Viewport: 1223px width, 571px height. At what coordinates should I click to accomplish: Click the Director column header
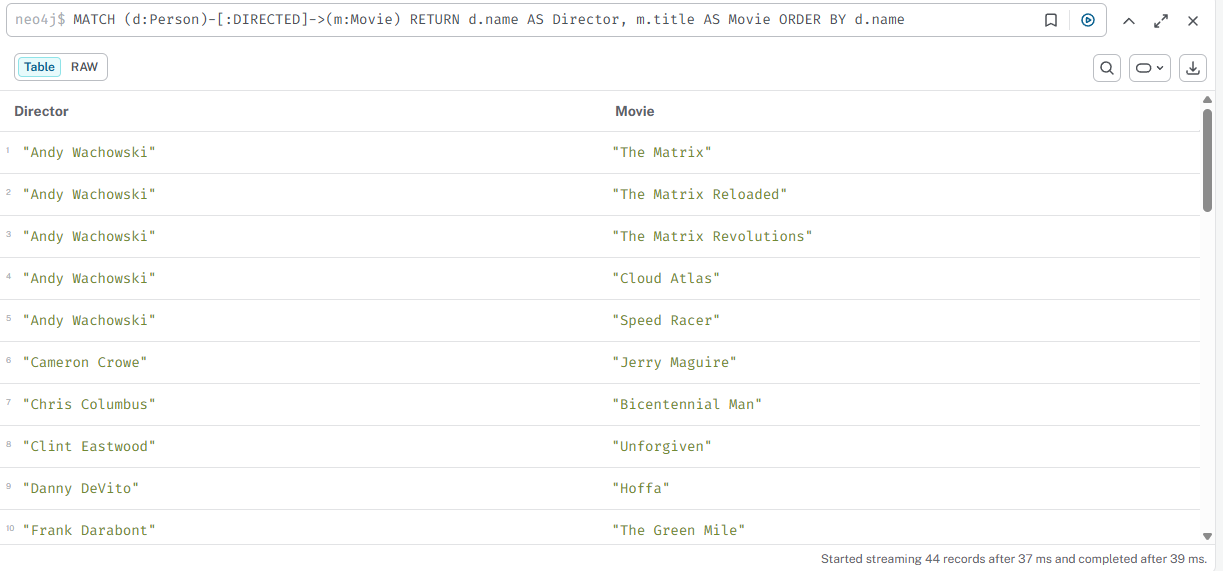click(x=42, y=111)
